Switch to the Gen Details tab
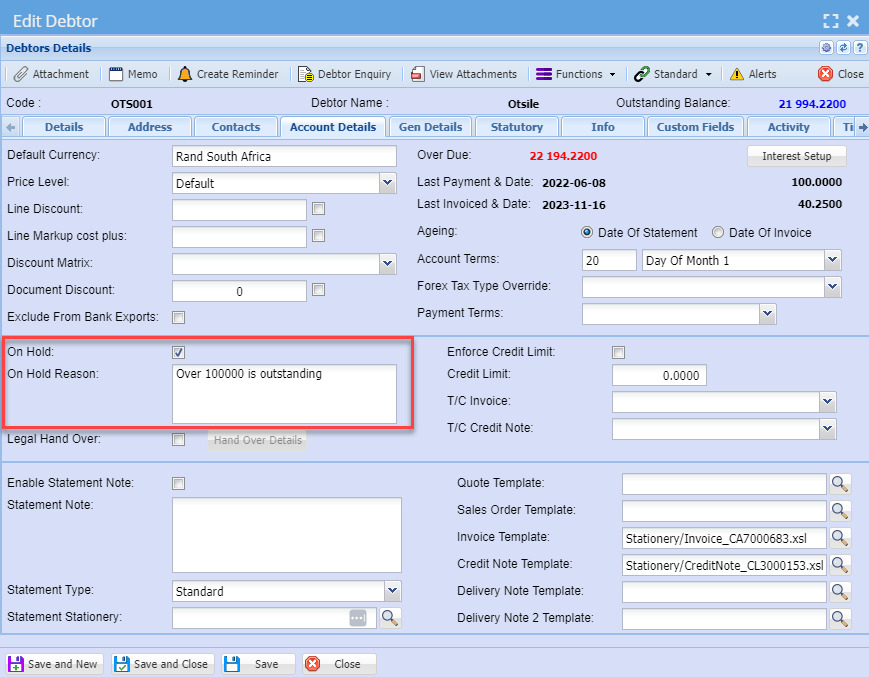The height and width of the screenshot is (677, 869). tap(430, 127)
